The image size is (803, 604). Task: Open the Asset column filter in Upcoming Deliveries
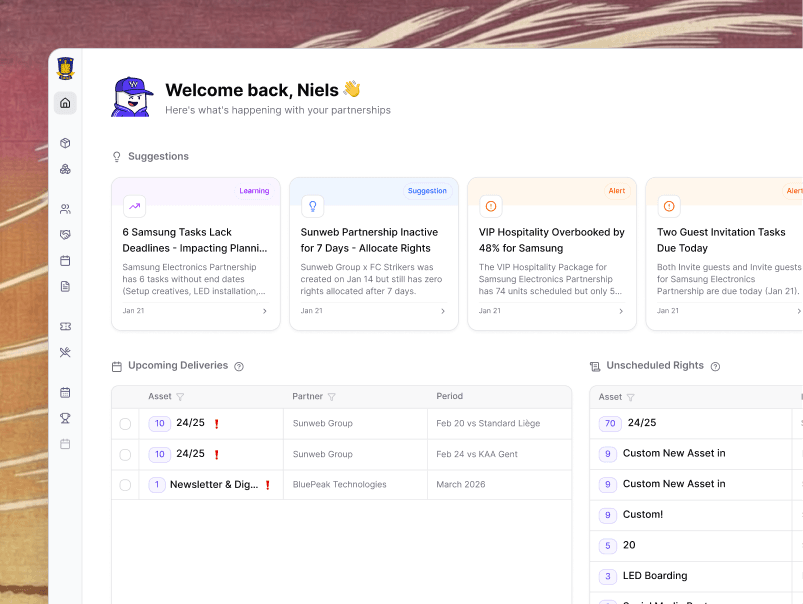(180, 396)
